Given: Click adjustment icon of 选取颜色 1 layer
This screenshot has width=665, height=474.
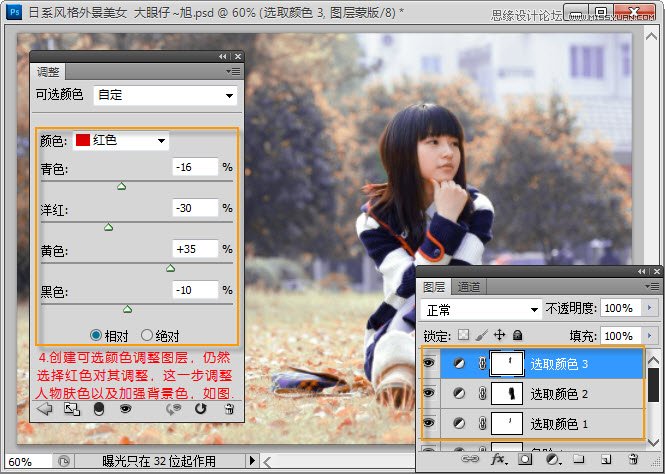Looking at the screenshot, I should point(459,423).
